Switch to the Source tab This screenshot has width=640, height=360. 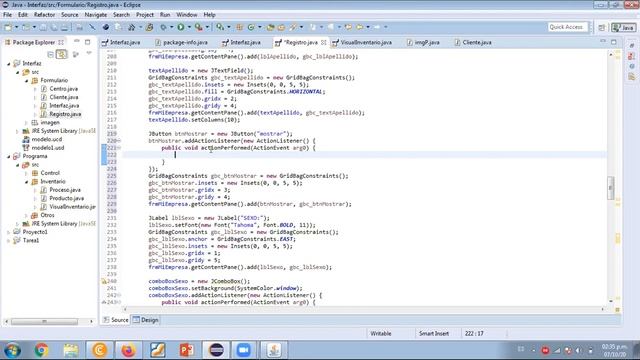[116, 320]
